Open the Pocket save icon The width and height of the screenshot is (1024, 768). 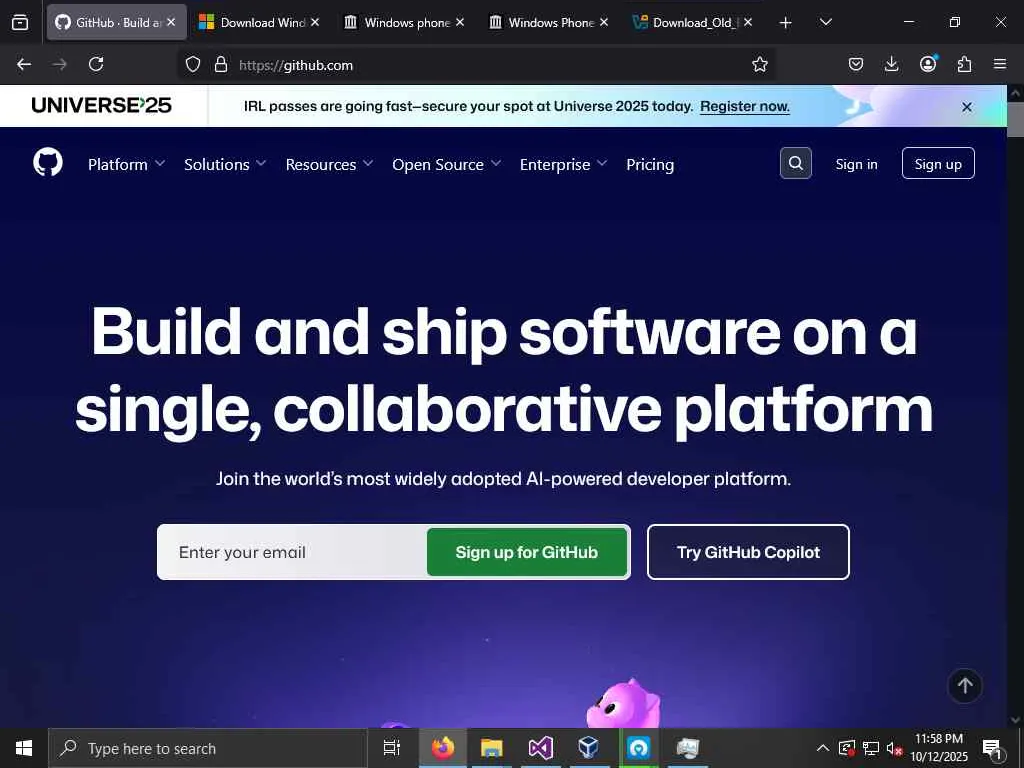click(856, 64)
